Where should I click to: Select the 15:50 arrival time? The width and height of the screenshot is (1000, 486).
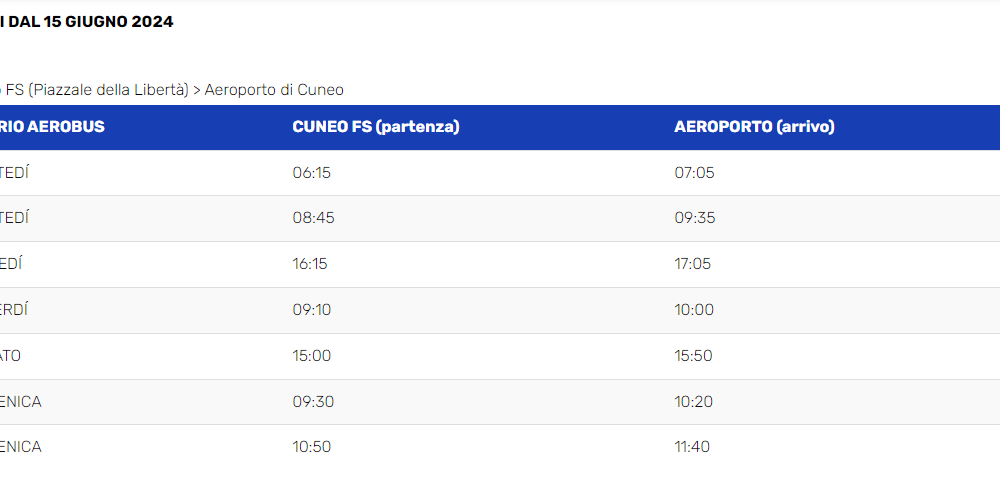coord(693,356)
